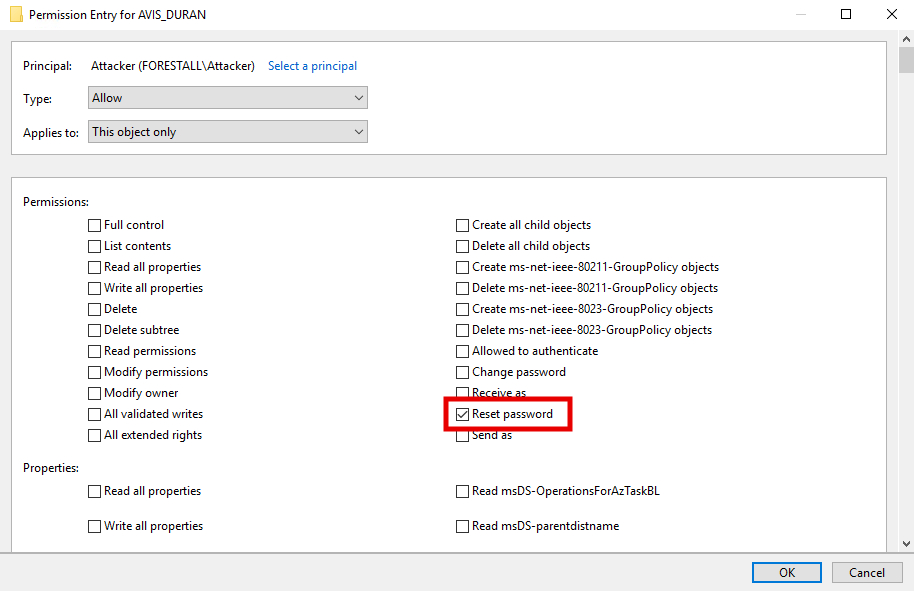Enable the Full control checkbox
914x591 pixels.
pos(95,225)
